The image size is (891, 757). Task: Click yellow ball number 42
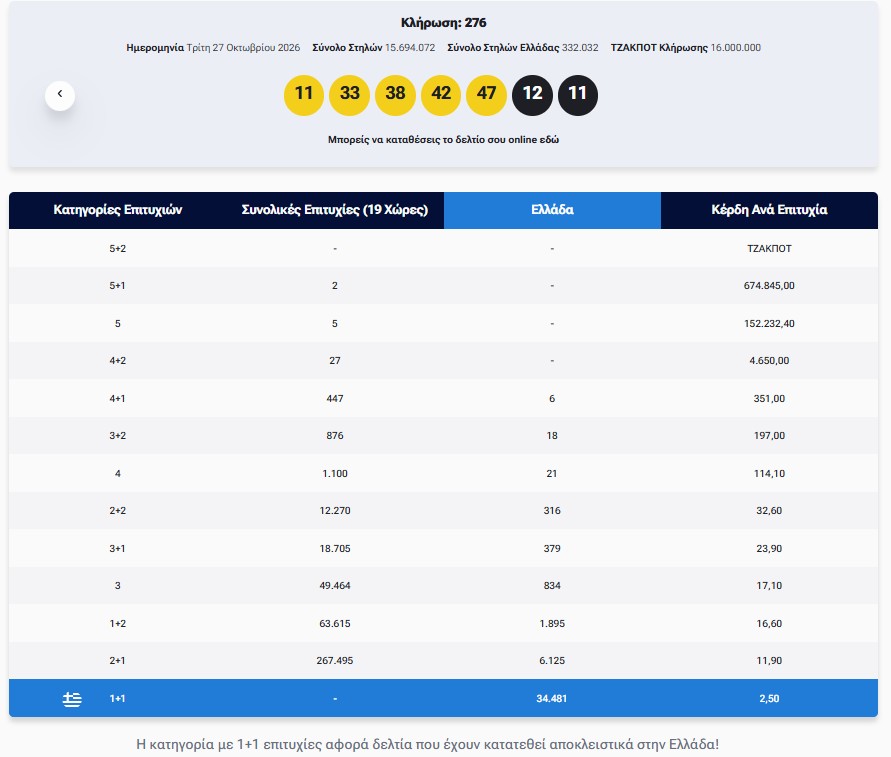click(x=441, y=95)
